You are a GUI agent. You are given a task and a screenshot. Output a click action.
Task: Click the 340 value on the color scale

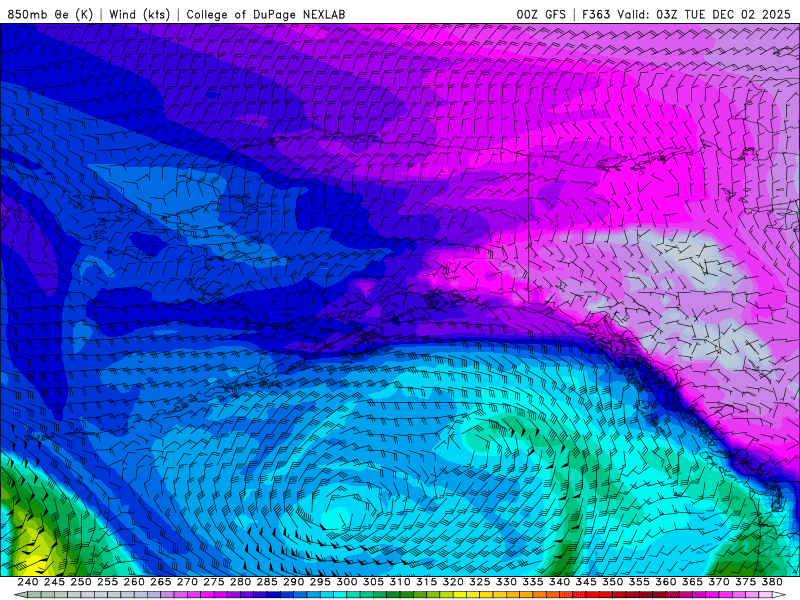click(559, 582)
